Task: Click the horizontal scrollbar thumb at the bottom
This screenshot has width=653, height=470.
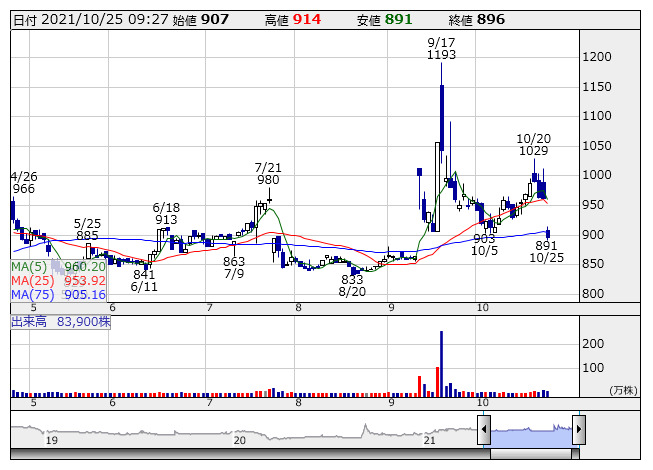Action: tap(536, 454)
